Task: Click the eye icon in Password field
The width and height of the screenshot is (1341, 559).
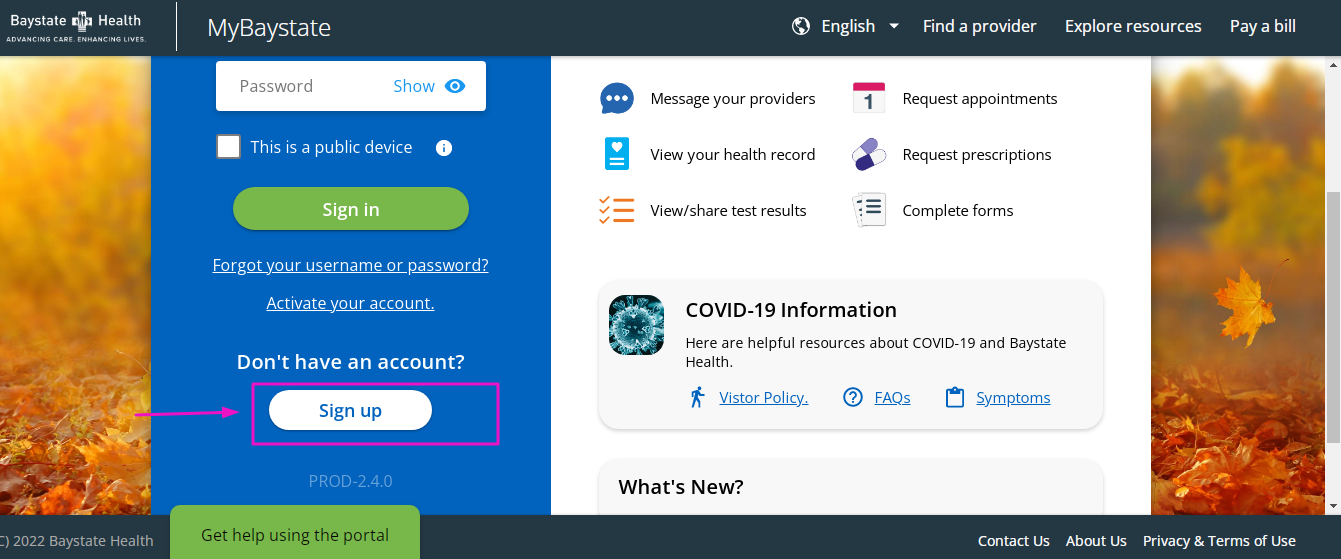Action: pos(455,86)
